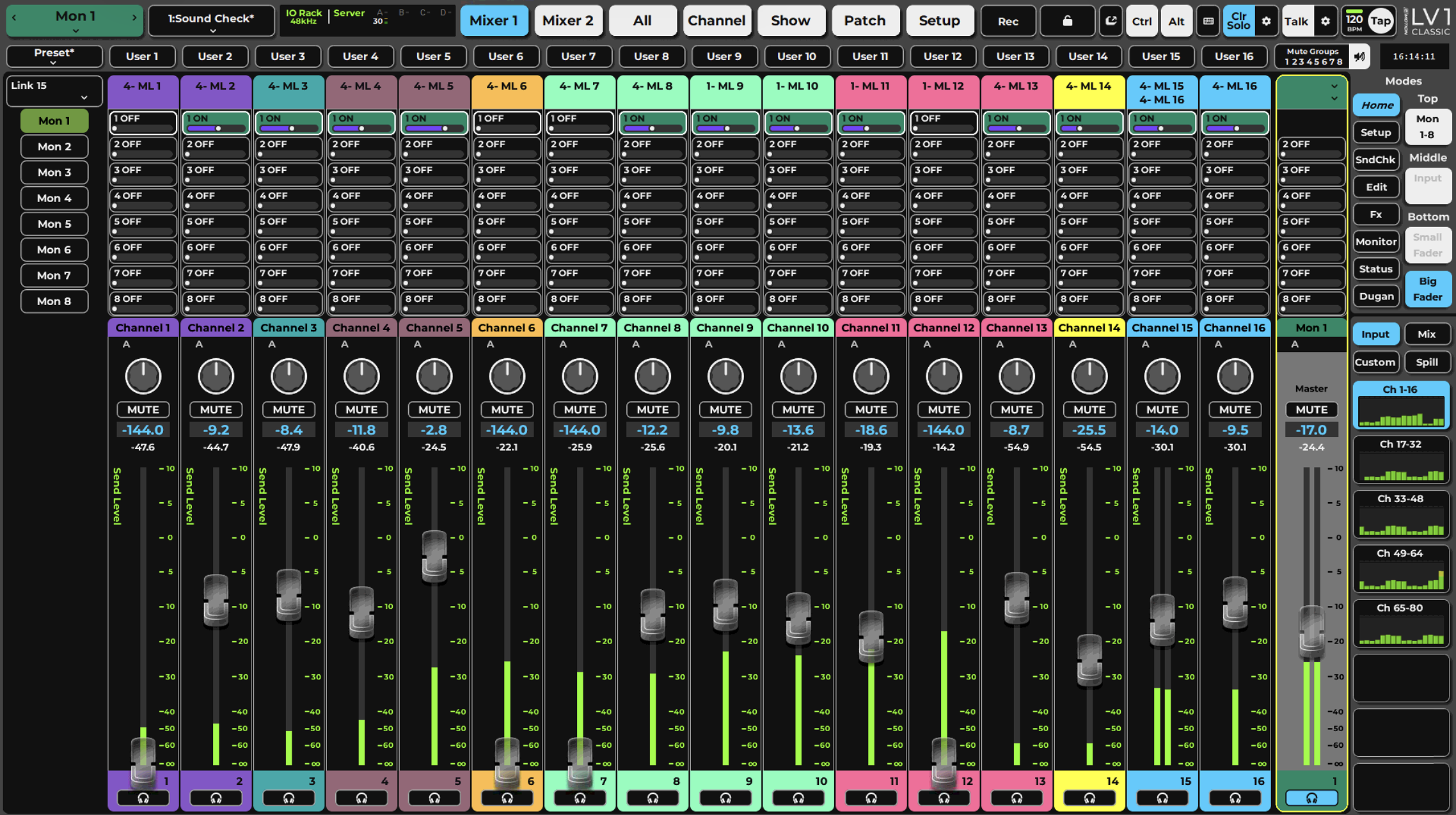Switch to Mixer 1 tab
The height and width of the screenshot is (815, 1456).
[494, 20]
